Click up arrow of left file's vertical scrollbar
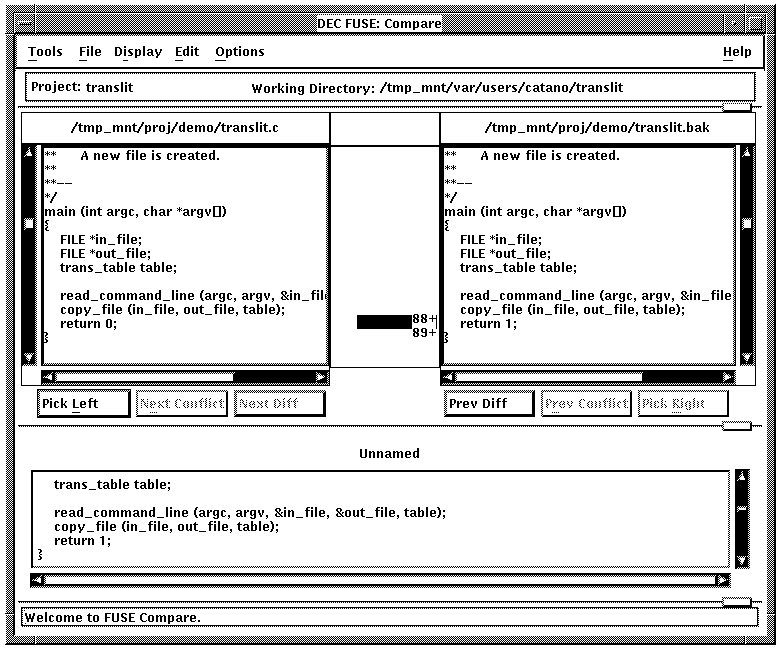 click(x=30, y=154)
